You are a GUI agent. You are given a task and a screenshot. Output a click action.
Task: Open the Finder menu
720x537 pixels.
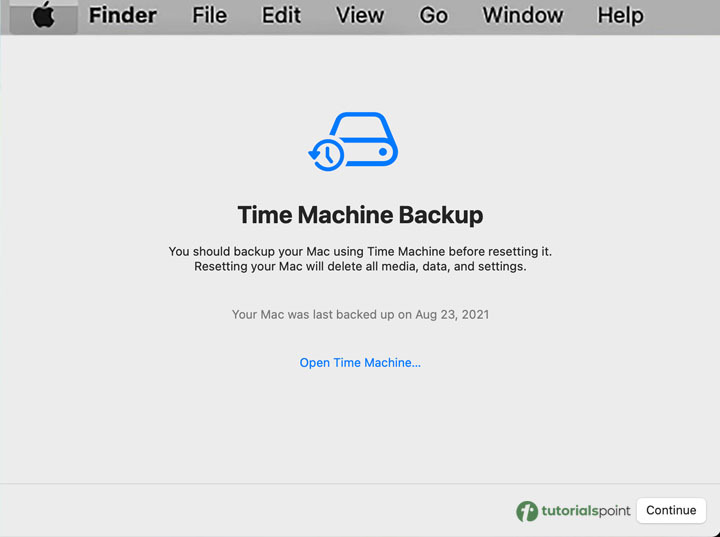[x=122, y=16]
